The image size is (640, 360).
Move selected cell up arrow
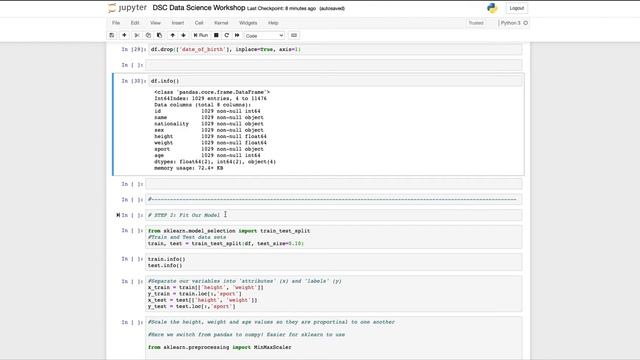[x=173, y=36]
